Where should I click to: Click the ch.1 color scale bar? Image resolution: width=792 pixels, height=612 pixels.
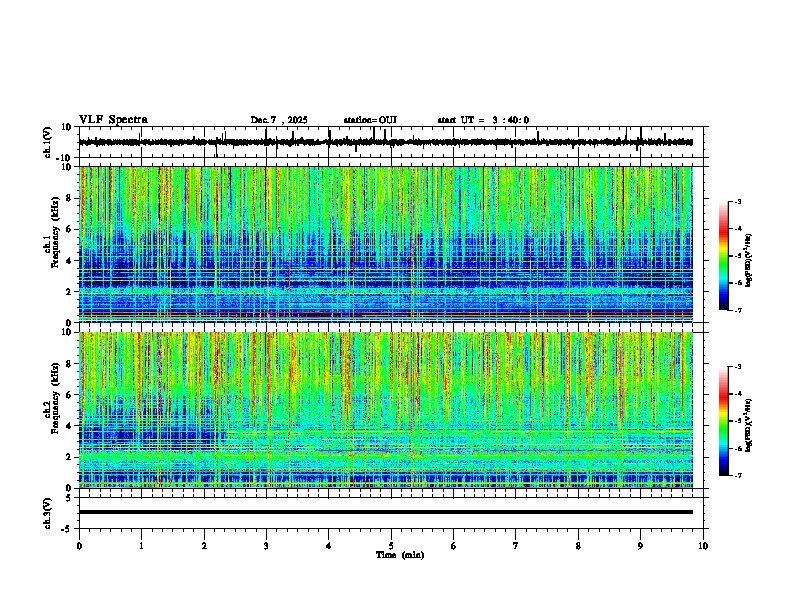tap(724, 256)
